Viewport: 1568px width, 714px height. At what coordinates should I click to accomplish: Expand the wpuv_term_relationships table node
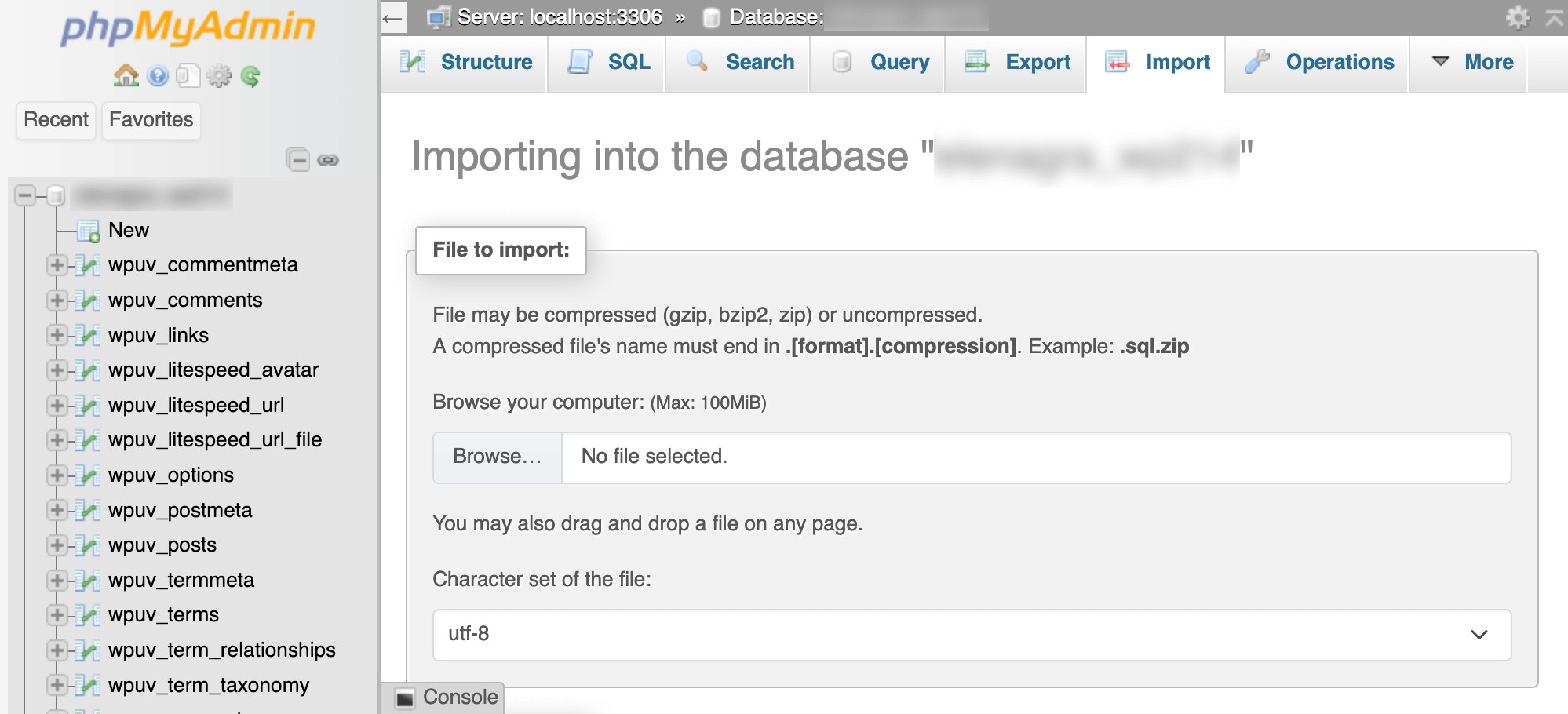[x=56, y=650]
